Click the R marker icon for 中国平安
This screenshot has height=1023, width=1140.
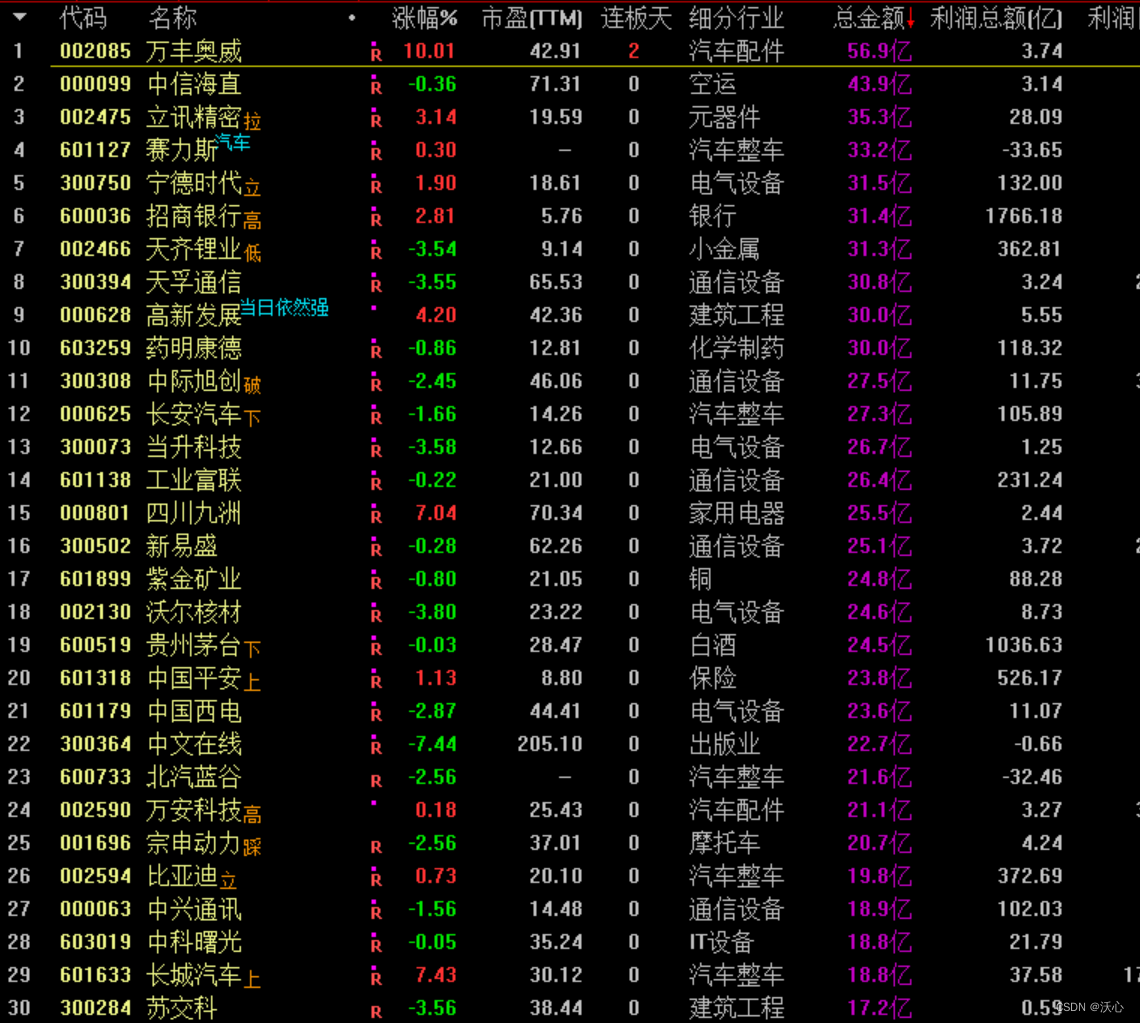pos(376,679)
